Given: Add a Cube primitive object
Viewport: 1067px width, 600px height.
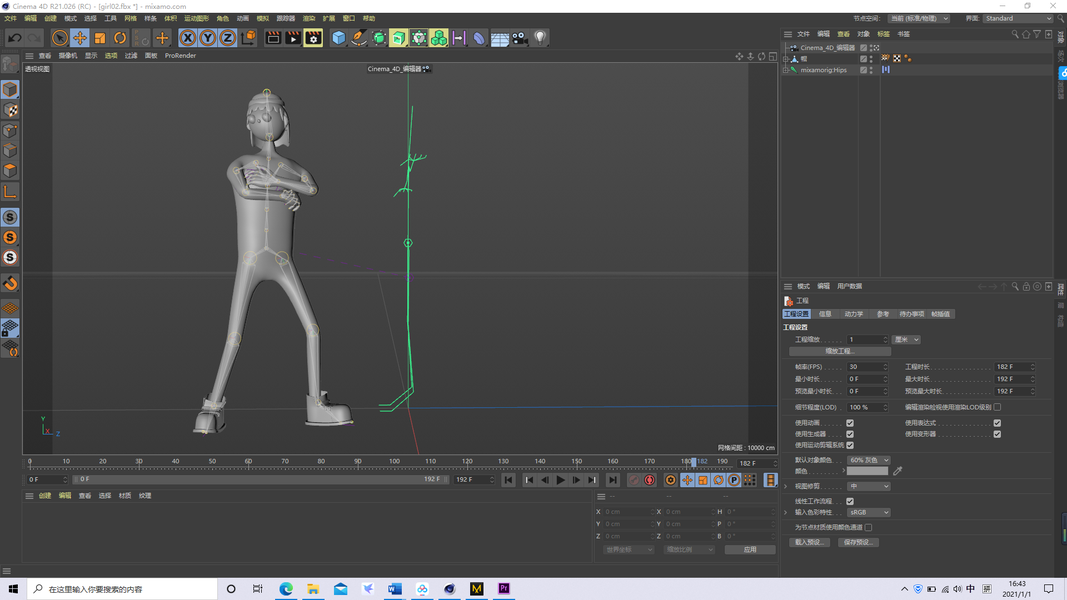Looking at the screenshot, I should (x=338, y=38).
